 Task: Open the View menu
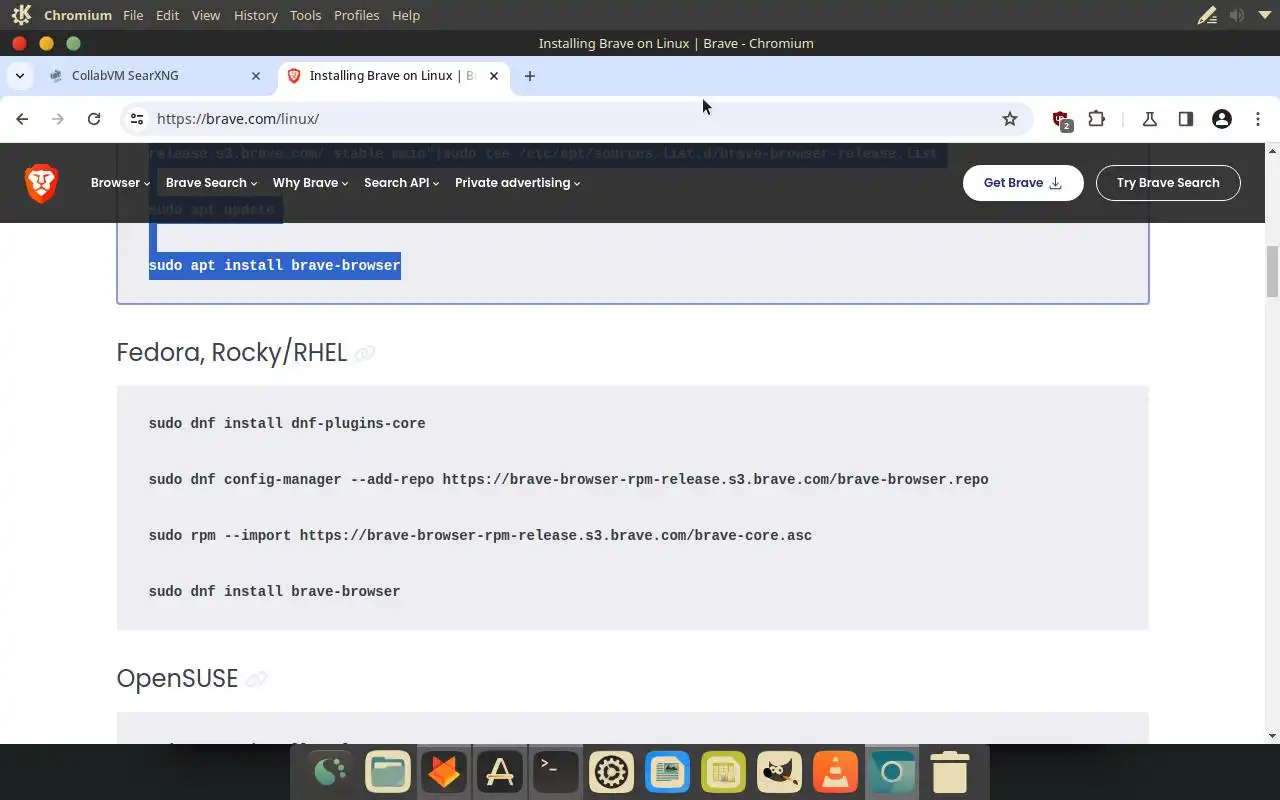tap(206, 15)
